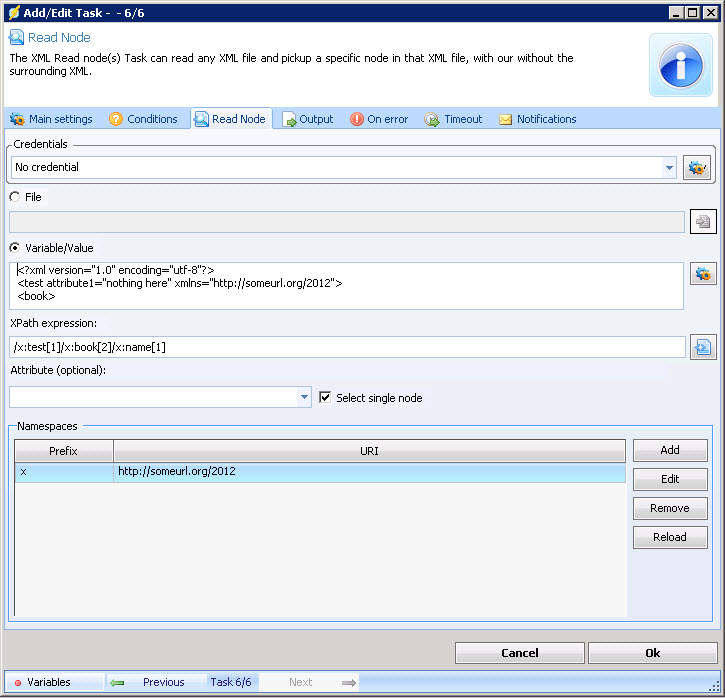Select the namespace row with prefix x
Screen dimensions: 725x698
pos(320,472)
